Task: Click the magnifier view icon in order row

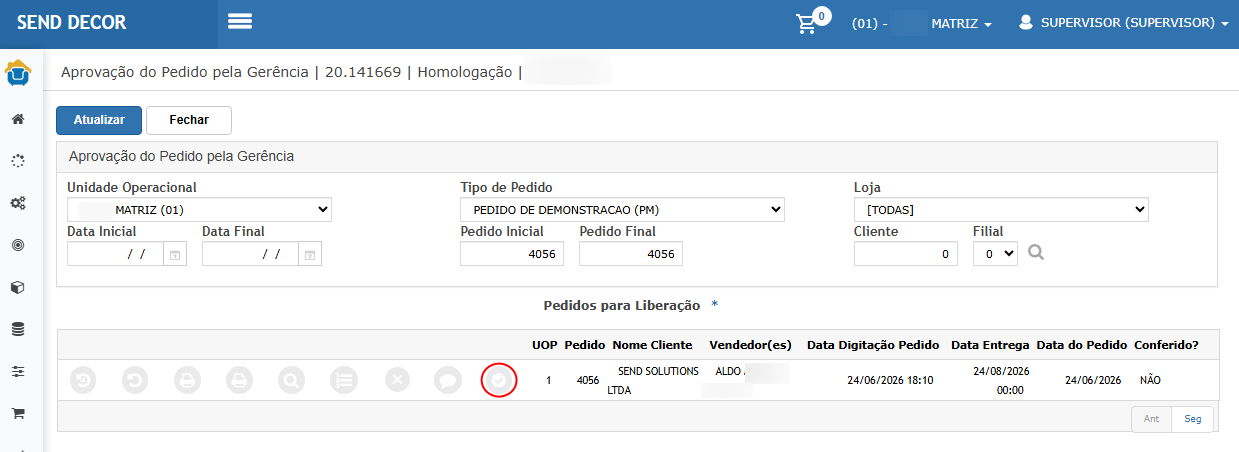Action: pos(291,380)
